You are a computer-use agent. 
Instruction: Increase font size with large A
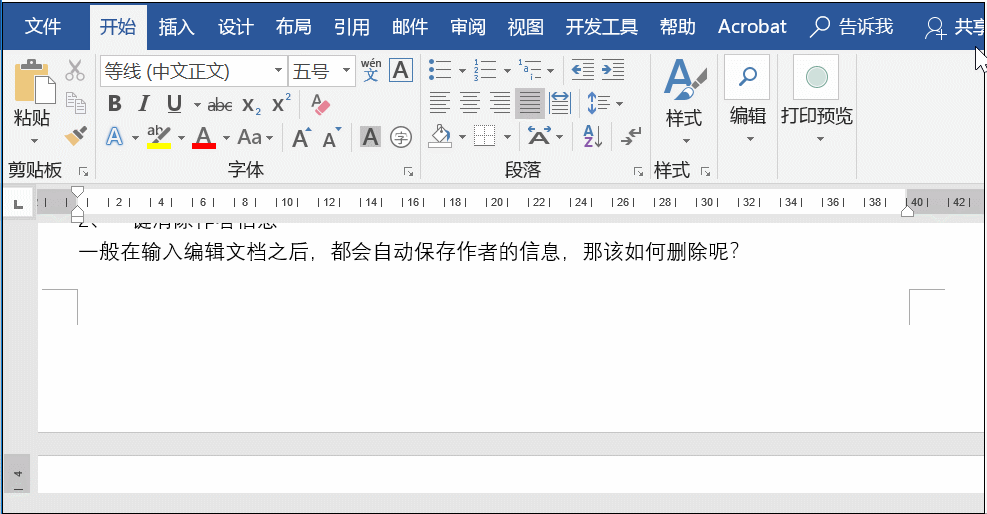coord(302,137)
